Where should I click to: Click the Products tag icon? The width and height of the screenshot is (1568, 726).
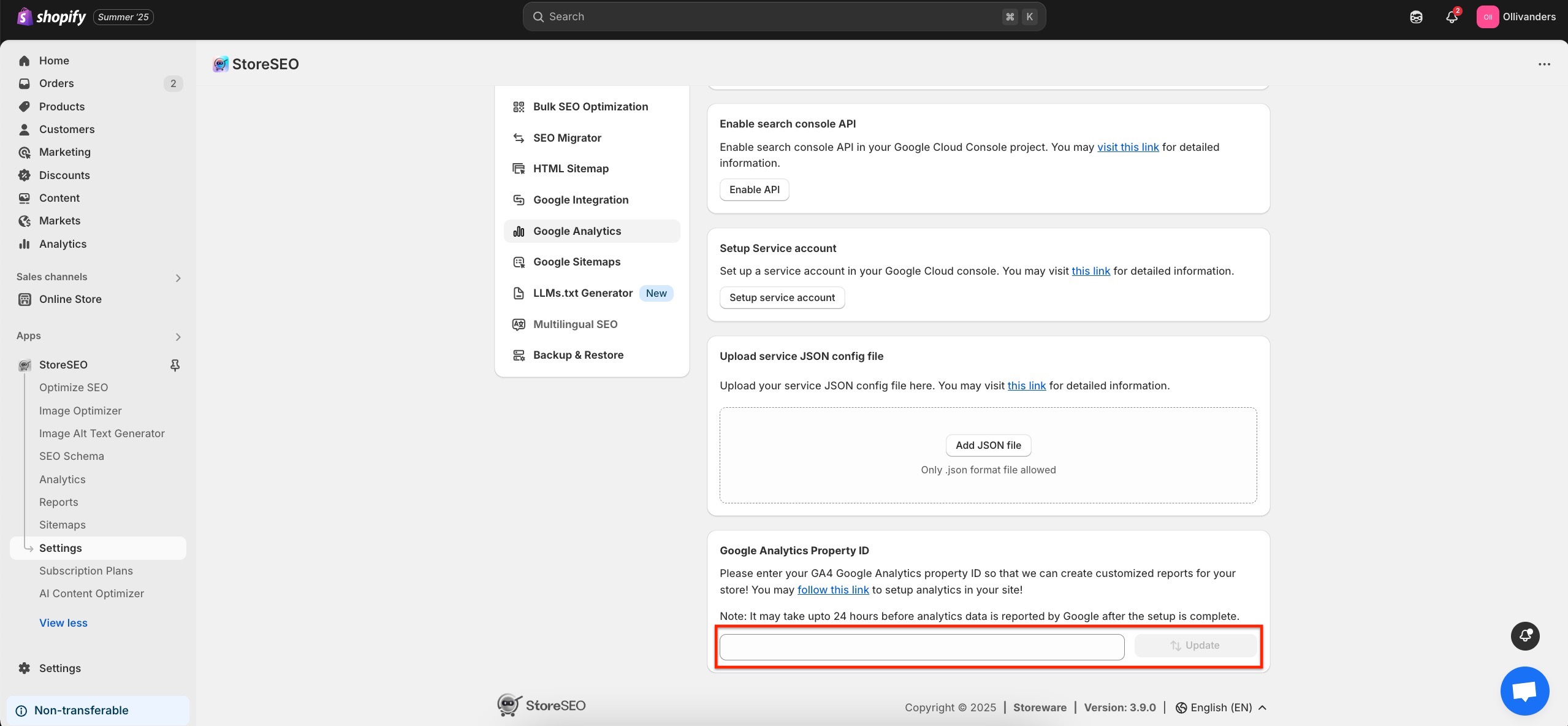[25, 107]
